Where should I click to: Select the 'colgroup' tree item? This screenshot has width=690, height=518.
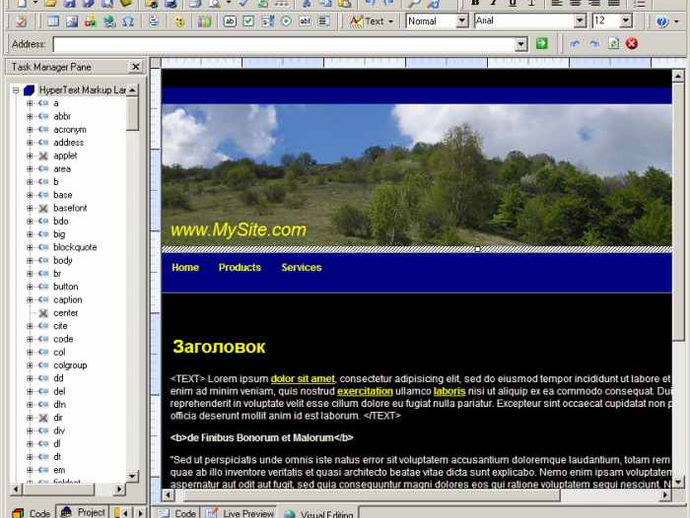tap(70, 365)
